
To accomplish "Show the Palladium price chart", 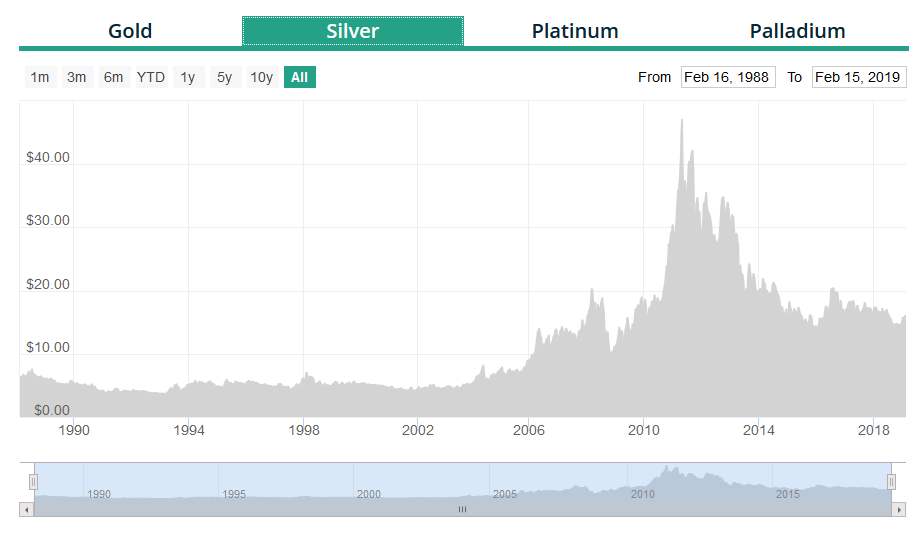I will coord(797,31).
